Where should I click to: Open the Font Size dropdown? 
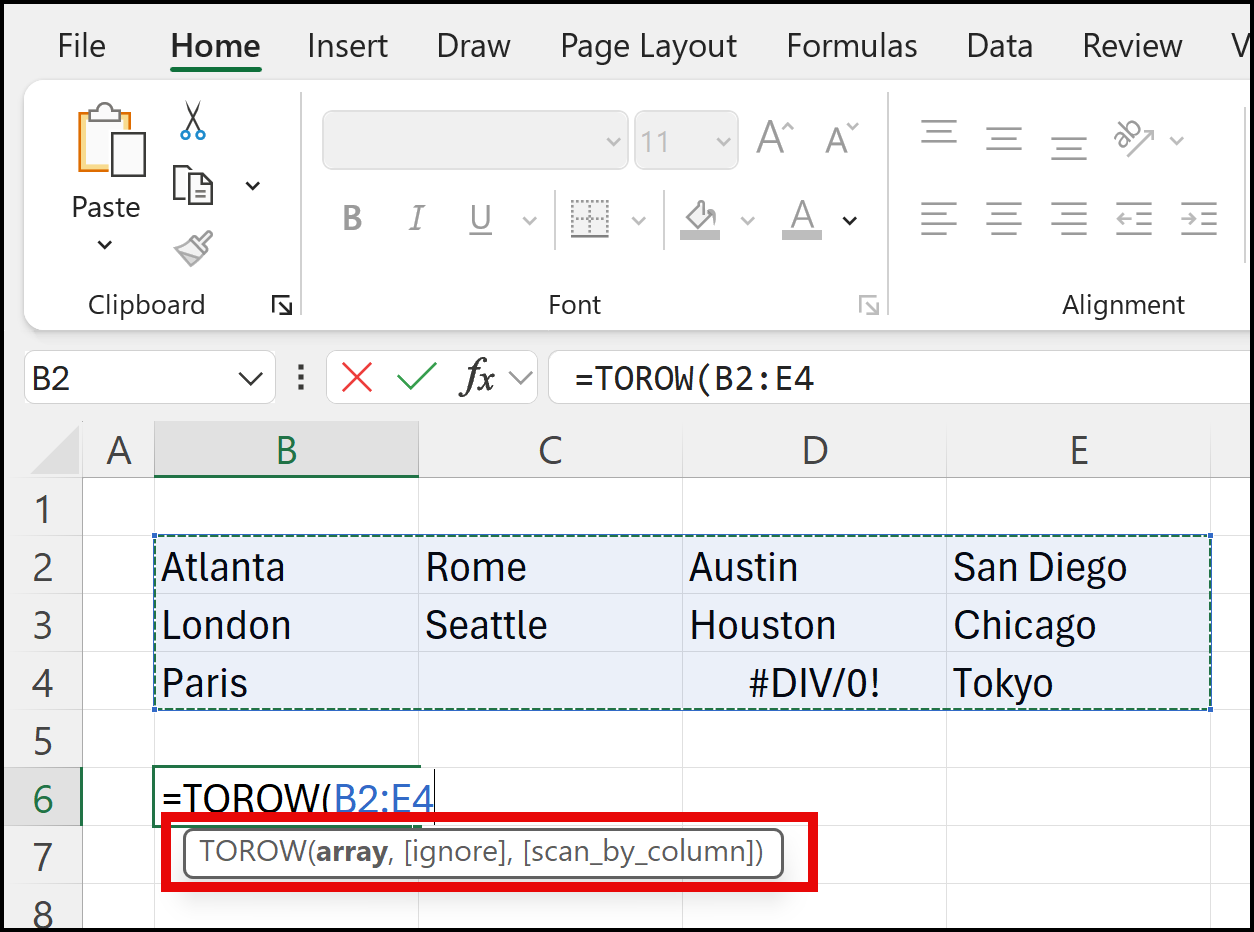click(723, 140)
